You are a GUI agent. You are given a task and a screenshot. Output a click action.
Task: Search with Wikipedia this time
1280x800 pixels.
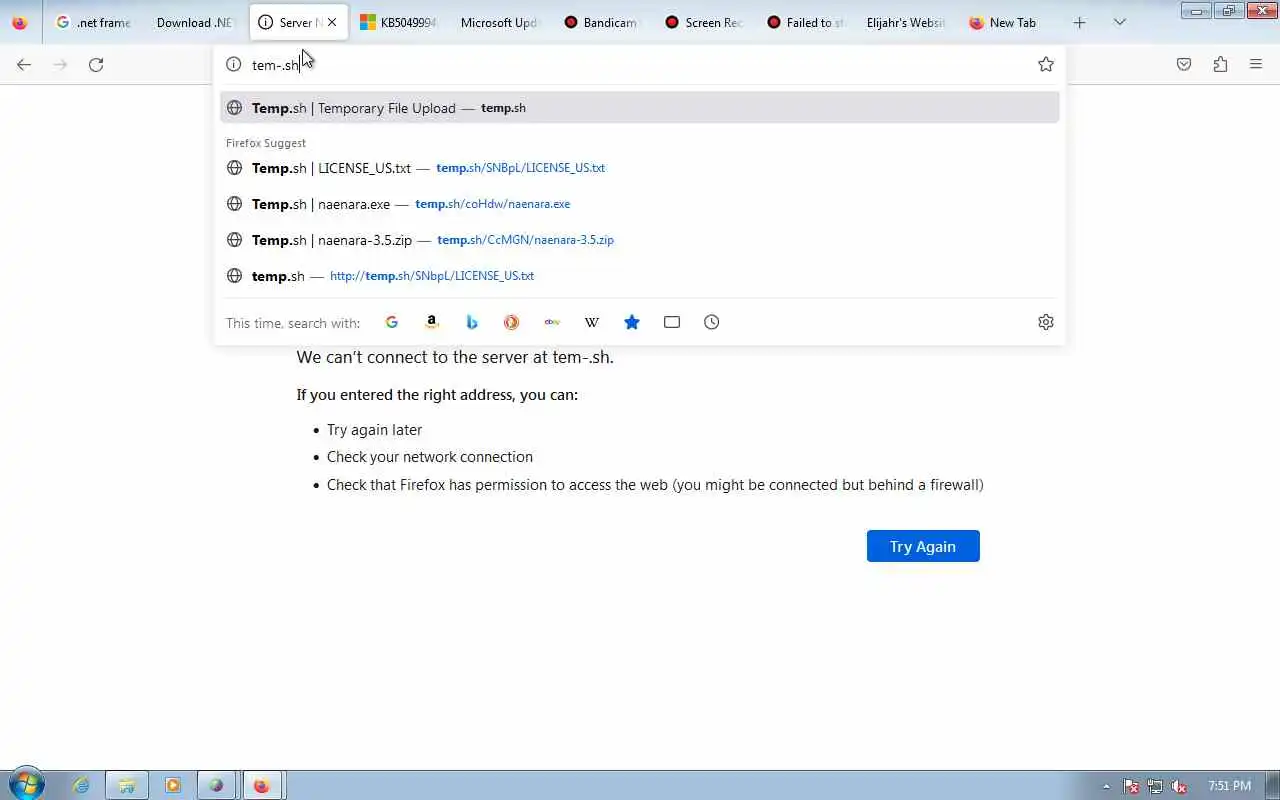pyautogui.click(x=592, y=322)
